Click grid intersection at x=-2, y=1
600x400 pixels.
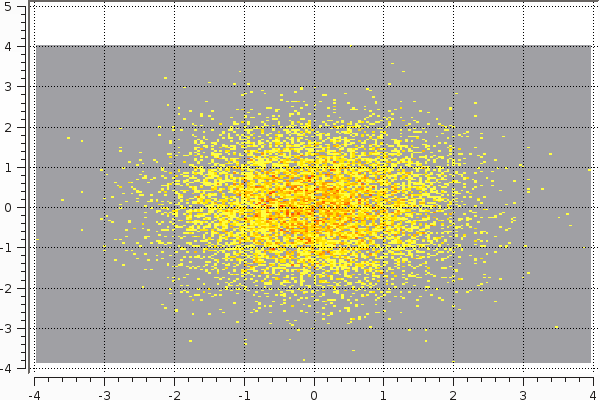pyautogui.click(x=174, y=167)
